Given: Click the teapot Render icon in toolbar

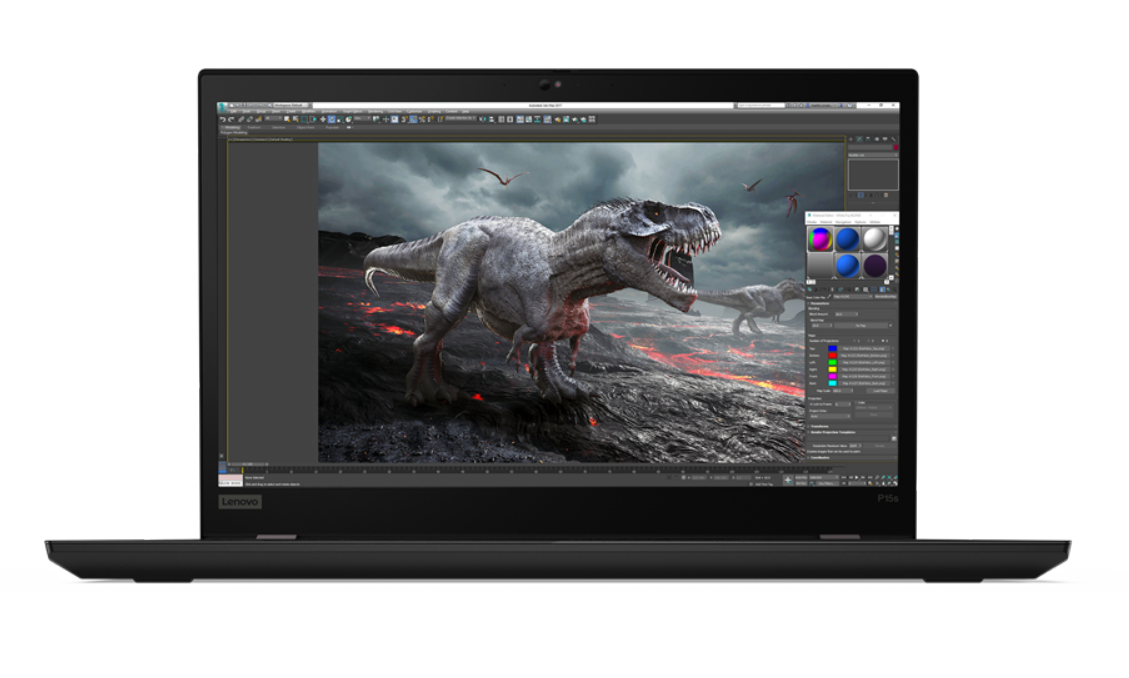Looking at the screenshot, I should coord(575,119).
